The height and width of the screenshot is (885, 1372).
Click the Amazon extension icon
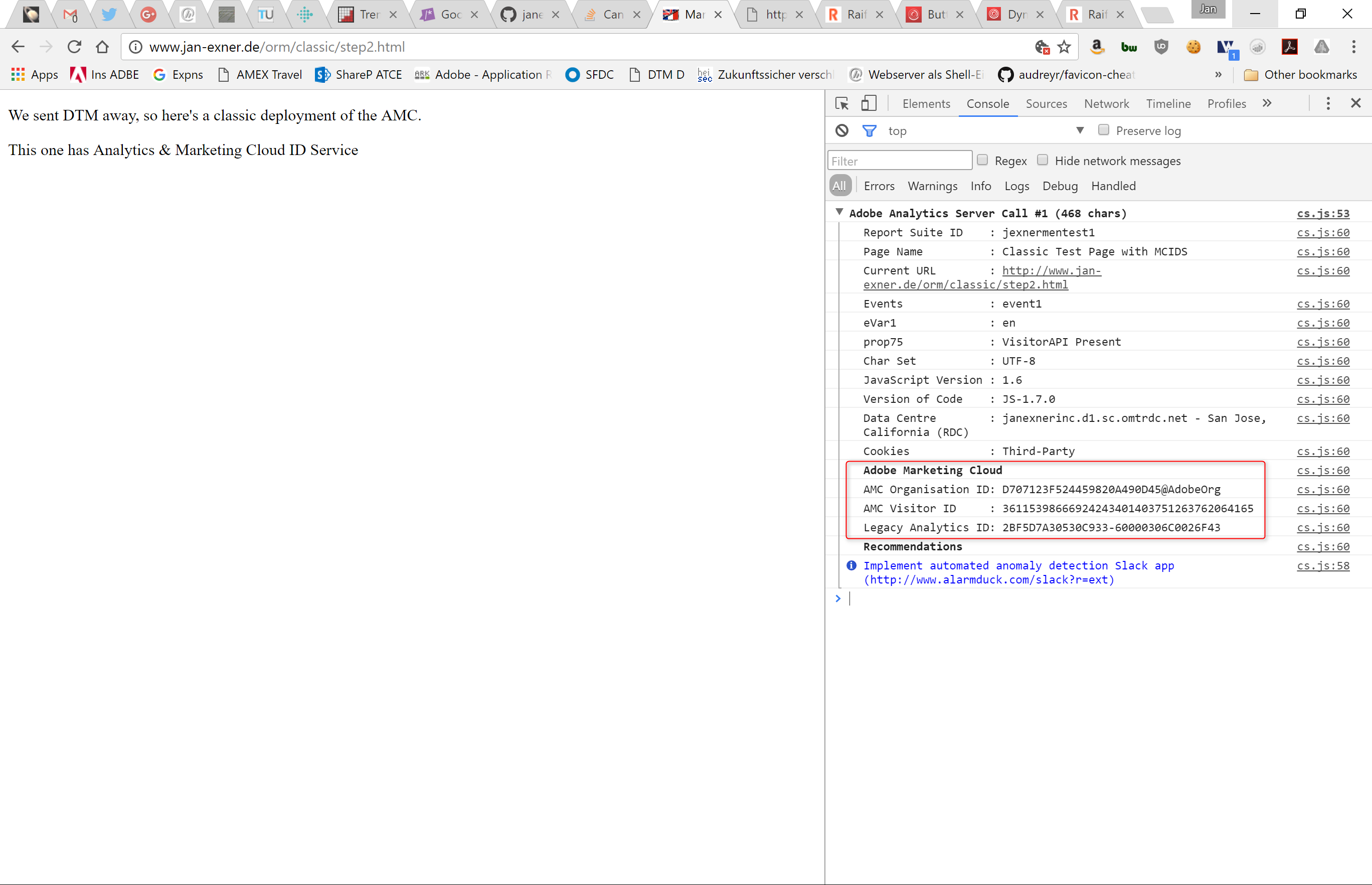tap(1097, 47)
